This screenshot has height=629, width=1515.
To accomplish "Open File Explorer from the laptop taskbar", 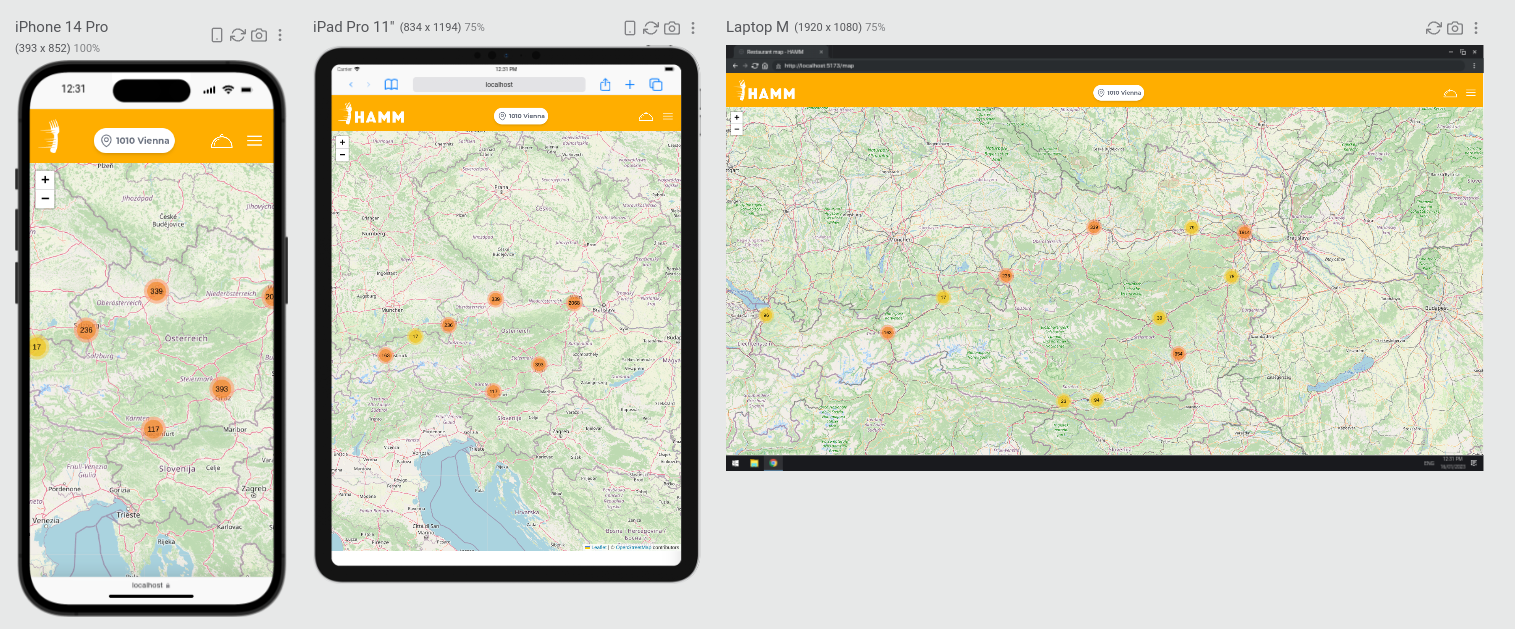I will 755,463.
